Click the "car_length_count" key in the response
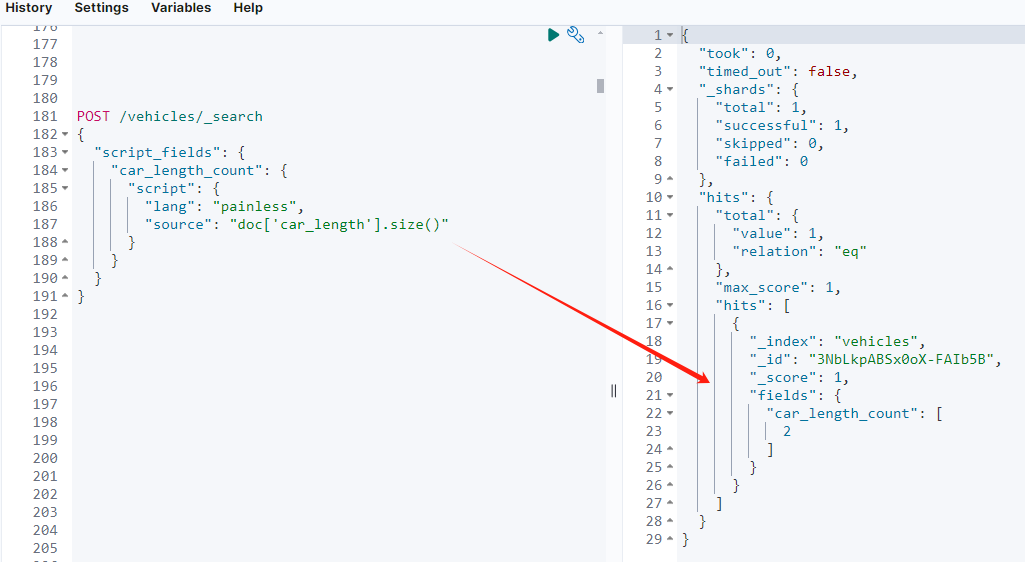1025x562 pixels. point(842,414)
